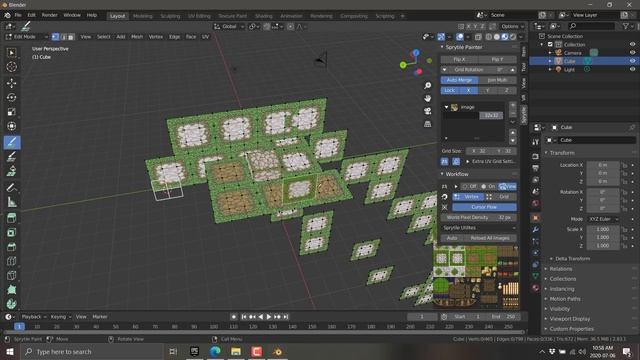Open Modifier properties wrench tab
The height and width of the screenshot is (360, 640).
coord(536,229)
